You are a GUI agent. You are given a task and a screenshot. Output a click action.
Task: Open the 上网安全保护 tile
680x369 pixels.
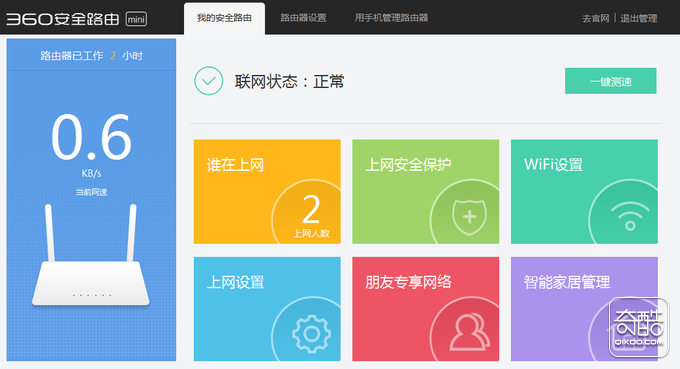[425, 192]
